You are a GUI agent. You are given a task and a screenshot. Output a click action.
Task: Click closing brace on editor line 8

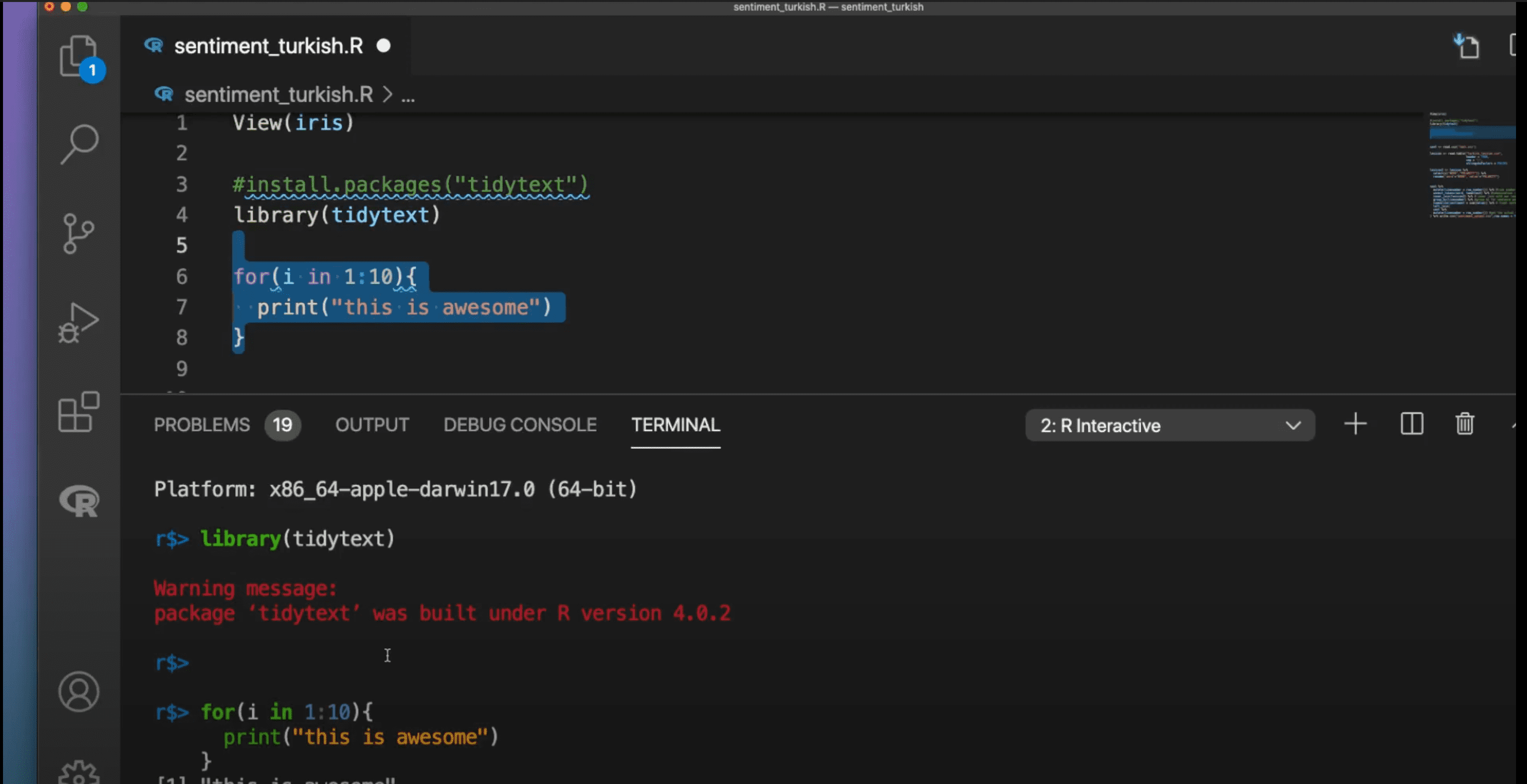click(239, 338)
